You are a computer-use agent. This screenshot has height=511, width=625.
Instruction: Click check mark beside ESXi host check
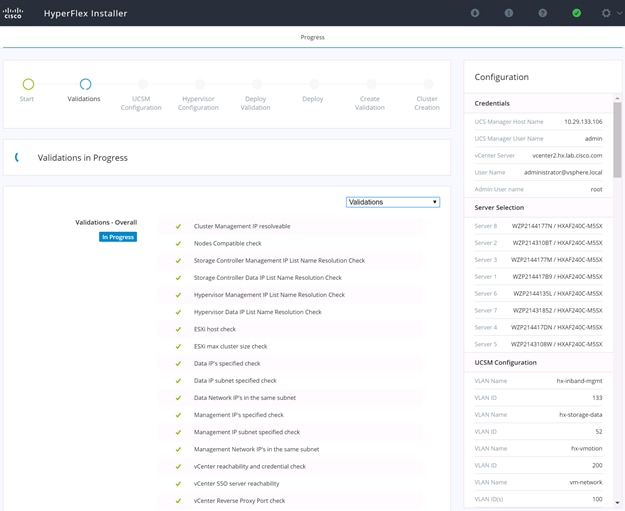click(x=178, y=329)
